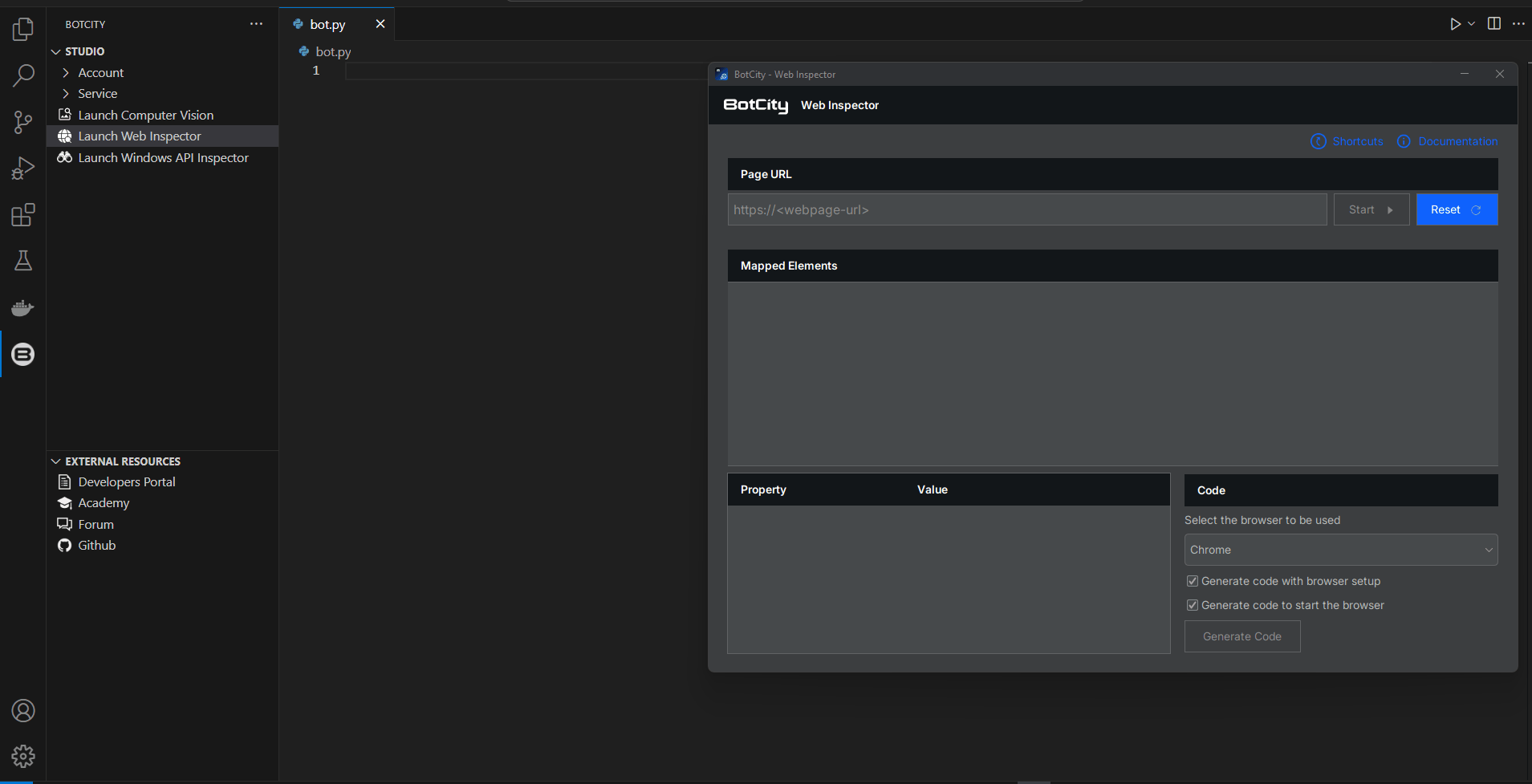Toggle Generate code with browser setup
This screenshot has width=1532, height=784.
point(1193,581)
